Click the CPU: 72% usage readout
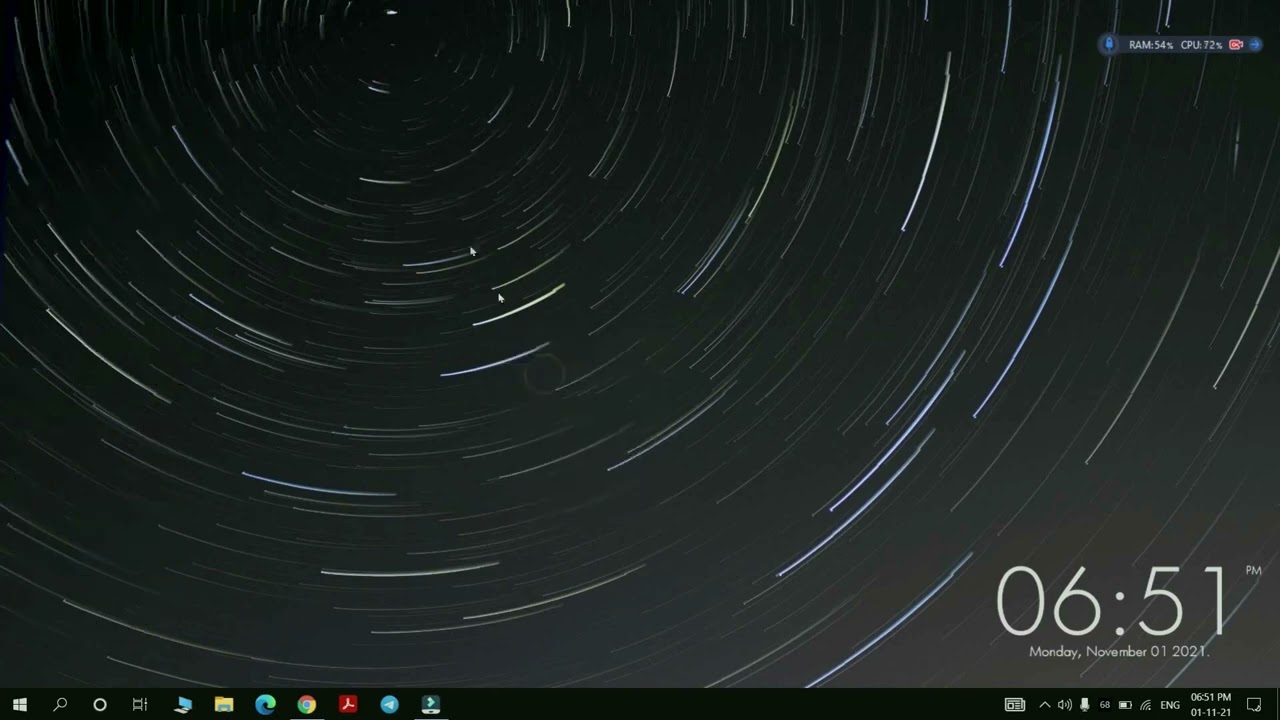 1201,45
